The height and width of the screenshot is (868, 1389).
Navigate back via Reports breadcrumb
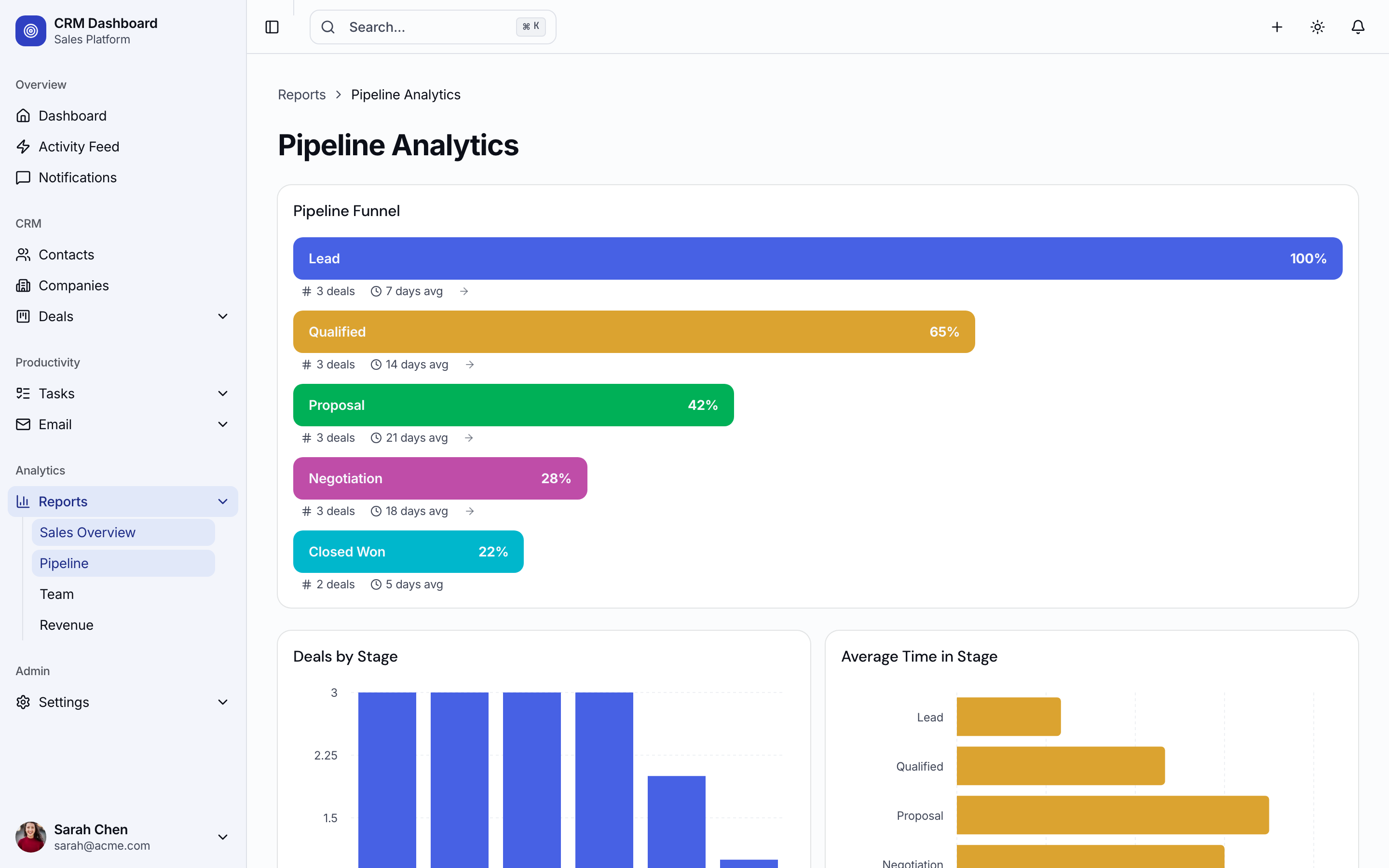(x=301, y=94)
